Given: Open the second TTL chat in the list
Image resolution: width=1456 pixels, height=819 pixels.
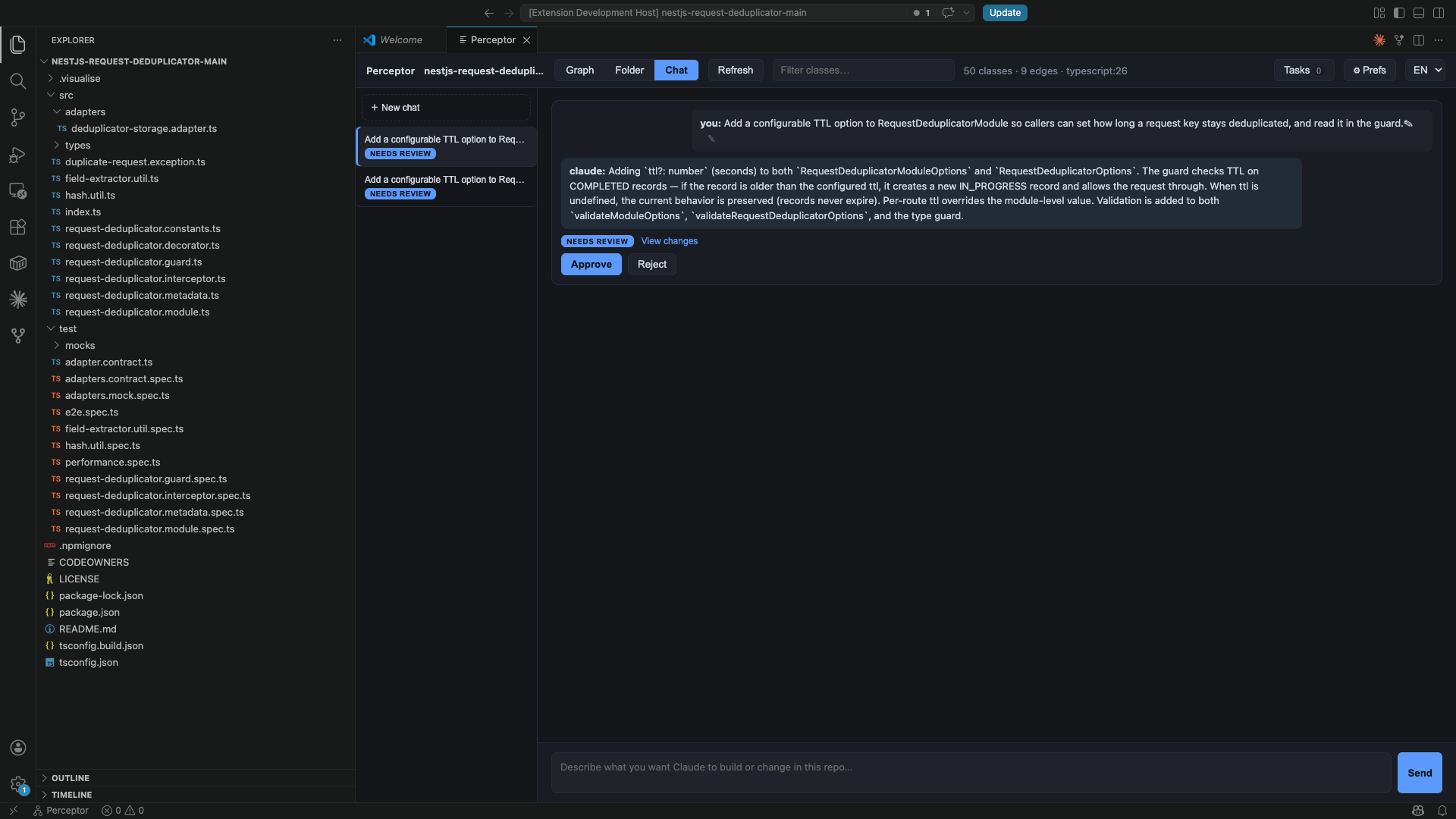Looking at the screenshot, I should coord(446,187).
